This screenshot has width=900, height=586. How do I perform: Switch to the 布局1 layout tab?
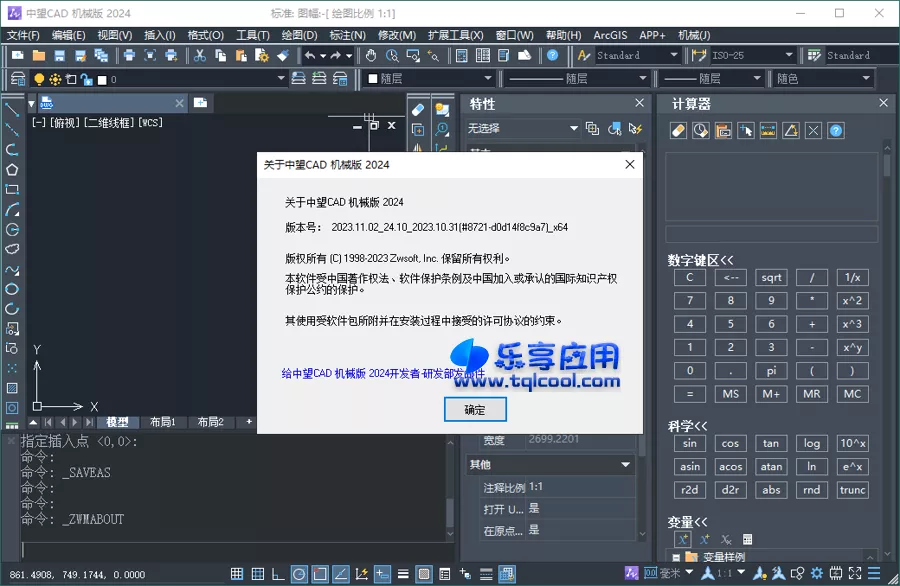coord(162,422)
